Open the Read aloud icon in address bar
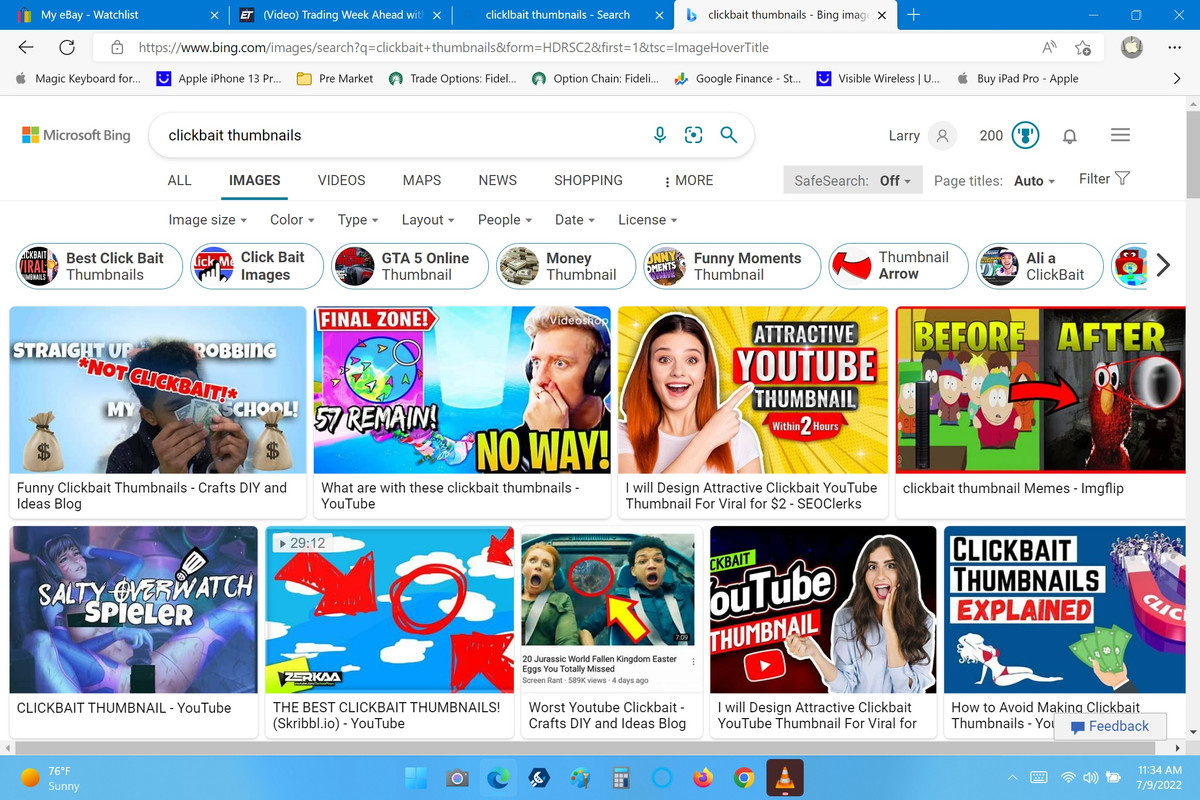1200x800 pixels. coord(1049,47)
